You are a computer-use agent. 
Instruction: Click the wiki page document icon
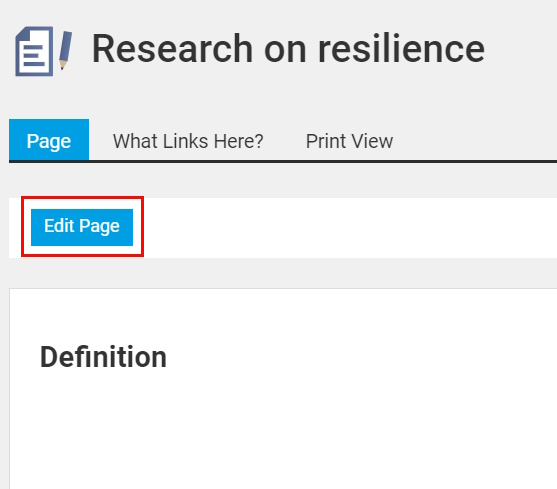[34, 51]
